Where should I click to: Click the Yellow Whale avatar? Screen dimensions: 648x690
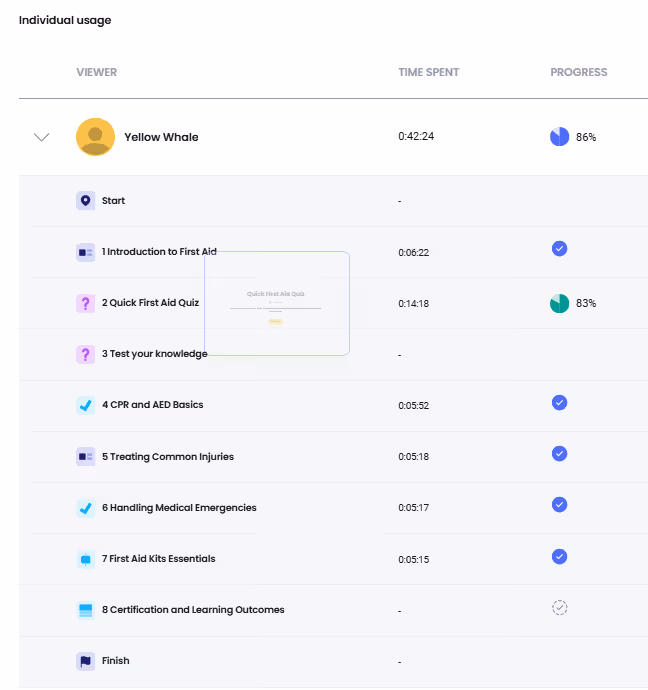(95, 137)
